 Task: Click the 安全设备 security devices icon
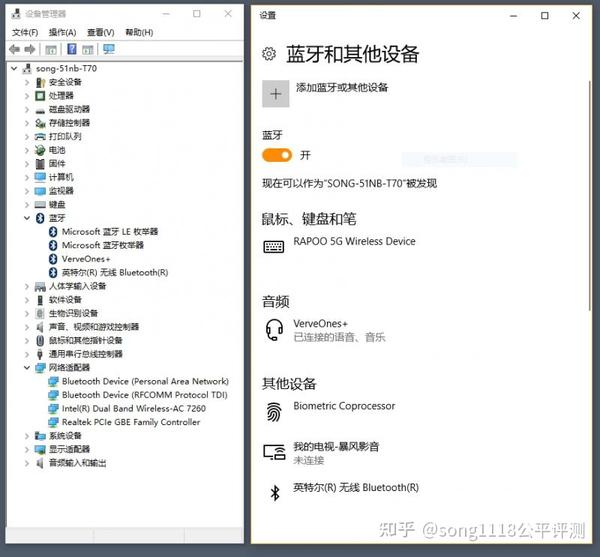click(40, 82)
